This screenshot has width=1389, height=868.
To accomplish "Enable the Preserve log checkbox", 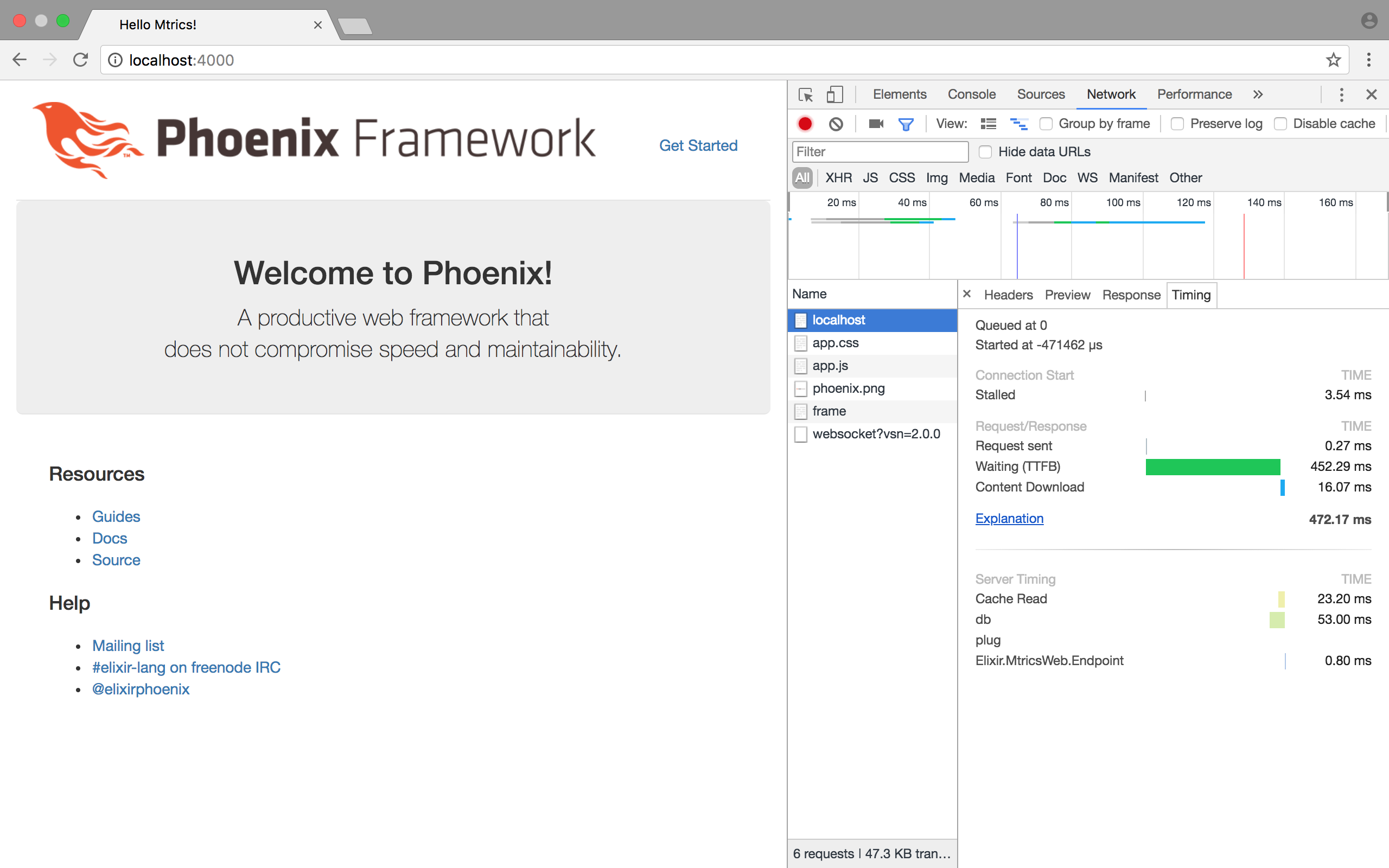I will click(x=1177, y=124).
